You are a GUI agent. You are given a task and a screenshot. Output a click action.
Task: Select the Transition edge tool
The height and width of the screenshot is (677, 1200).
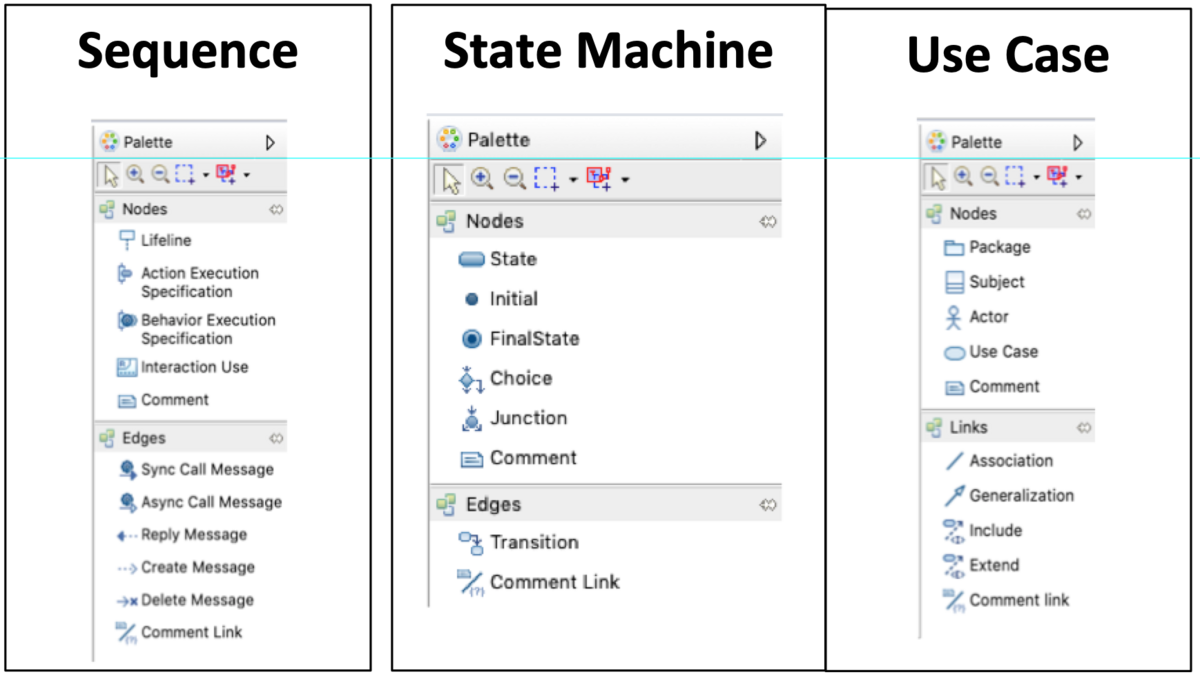tap(533, 542)
